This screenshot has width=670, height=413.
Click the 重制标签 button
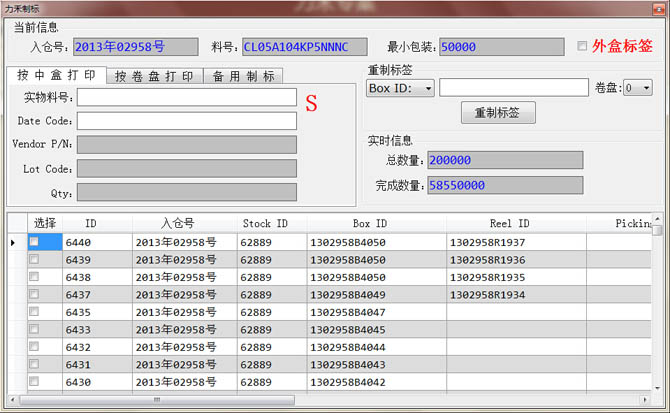(498, 113)
